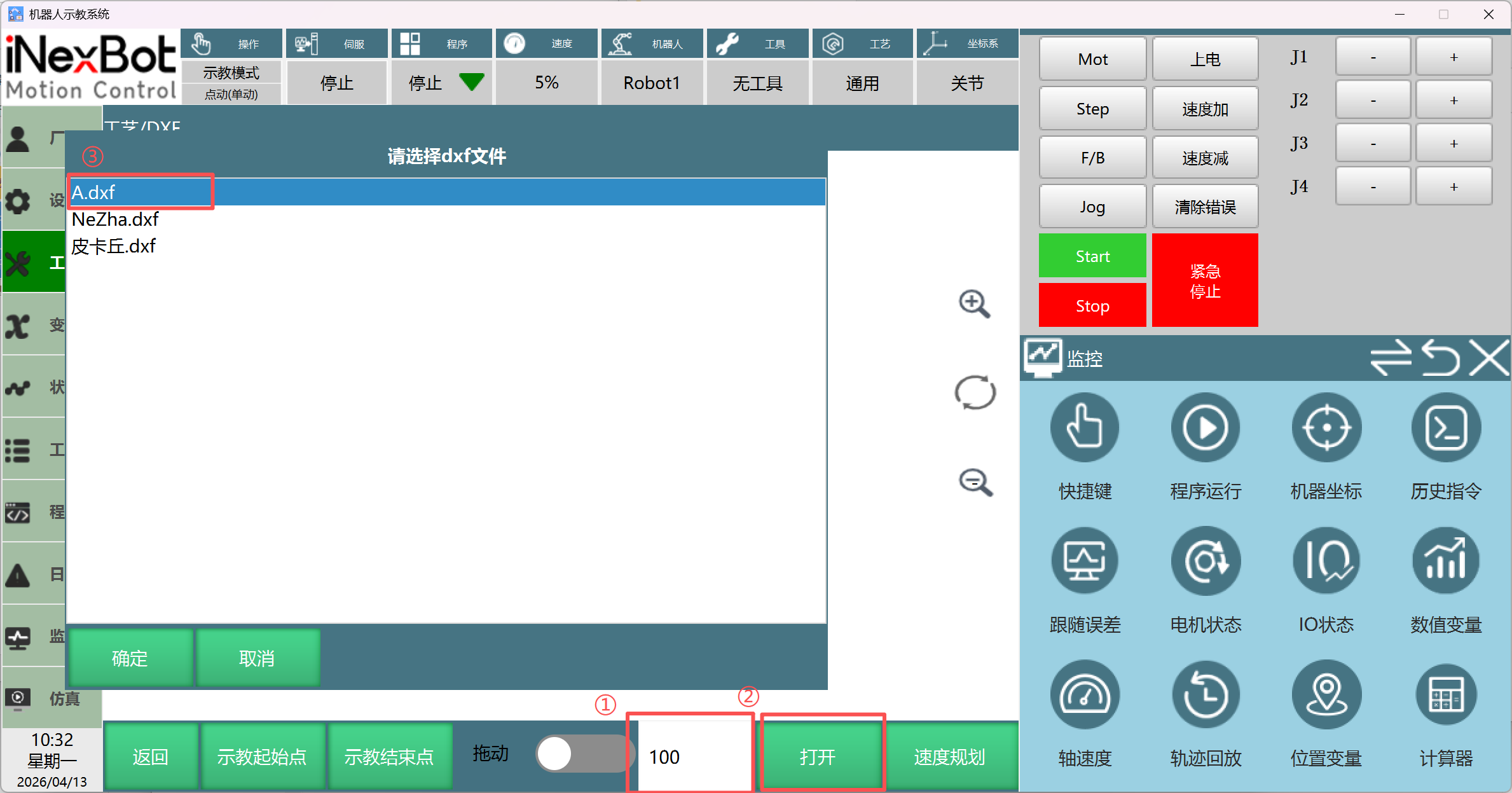Open the 轨迹回放 trajectory playback icon
Viewport: 1512px width, 793px height.
click(x=1205, y=695)
